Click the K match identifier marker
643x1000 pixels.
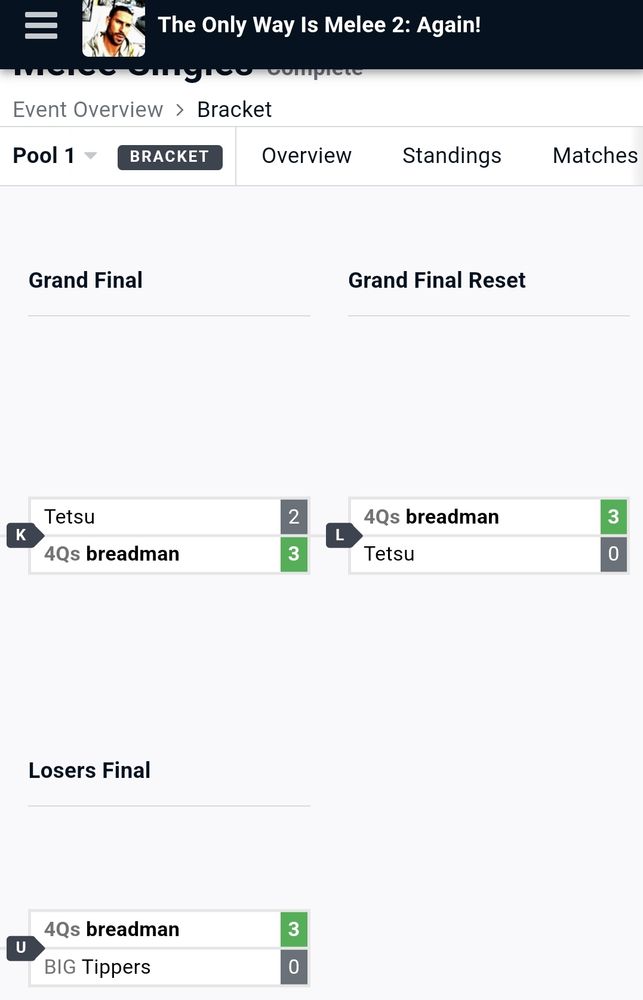20,535
